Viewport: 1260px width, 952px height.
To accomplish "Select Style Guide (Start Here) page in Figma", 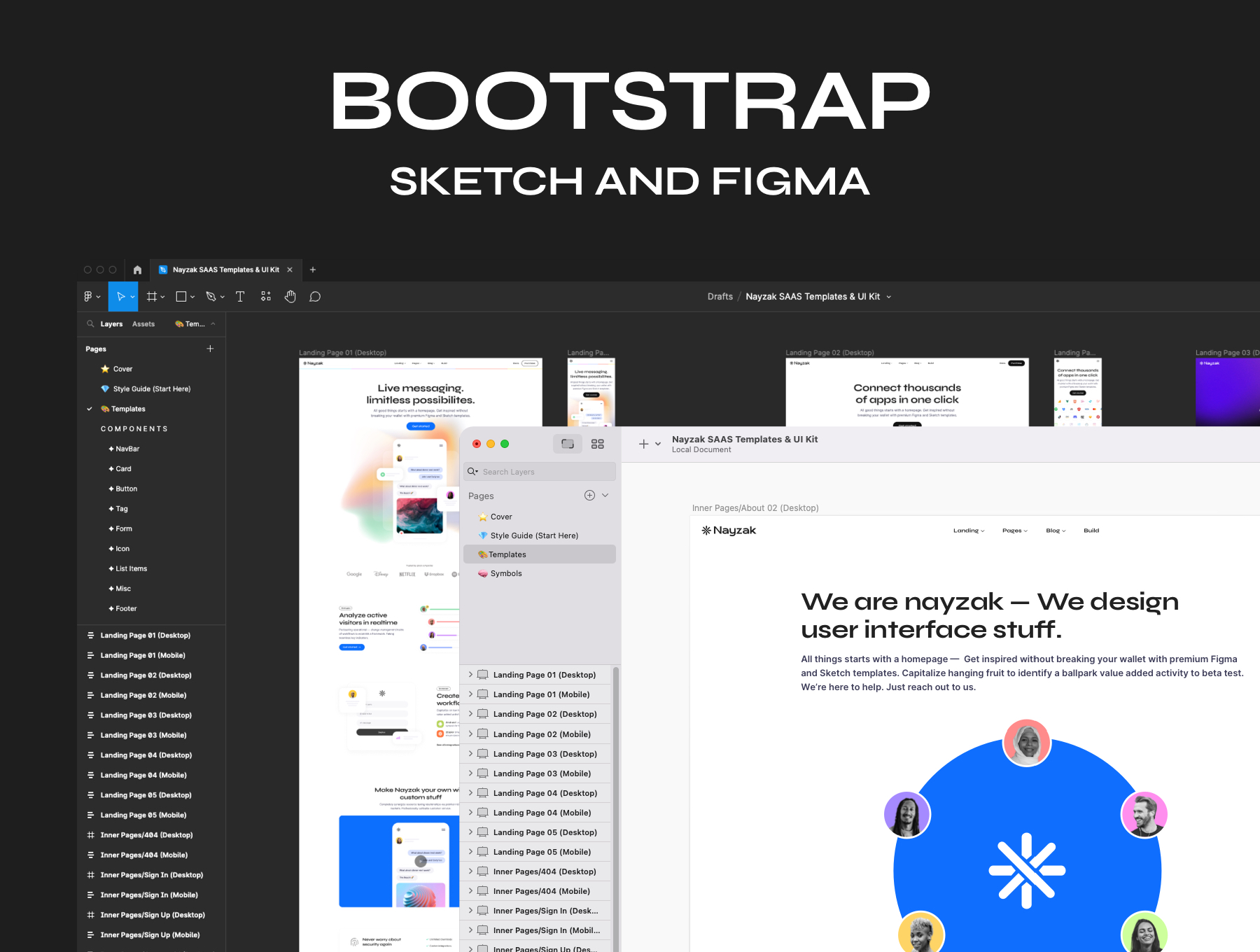I will point(151,389).
